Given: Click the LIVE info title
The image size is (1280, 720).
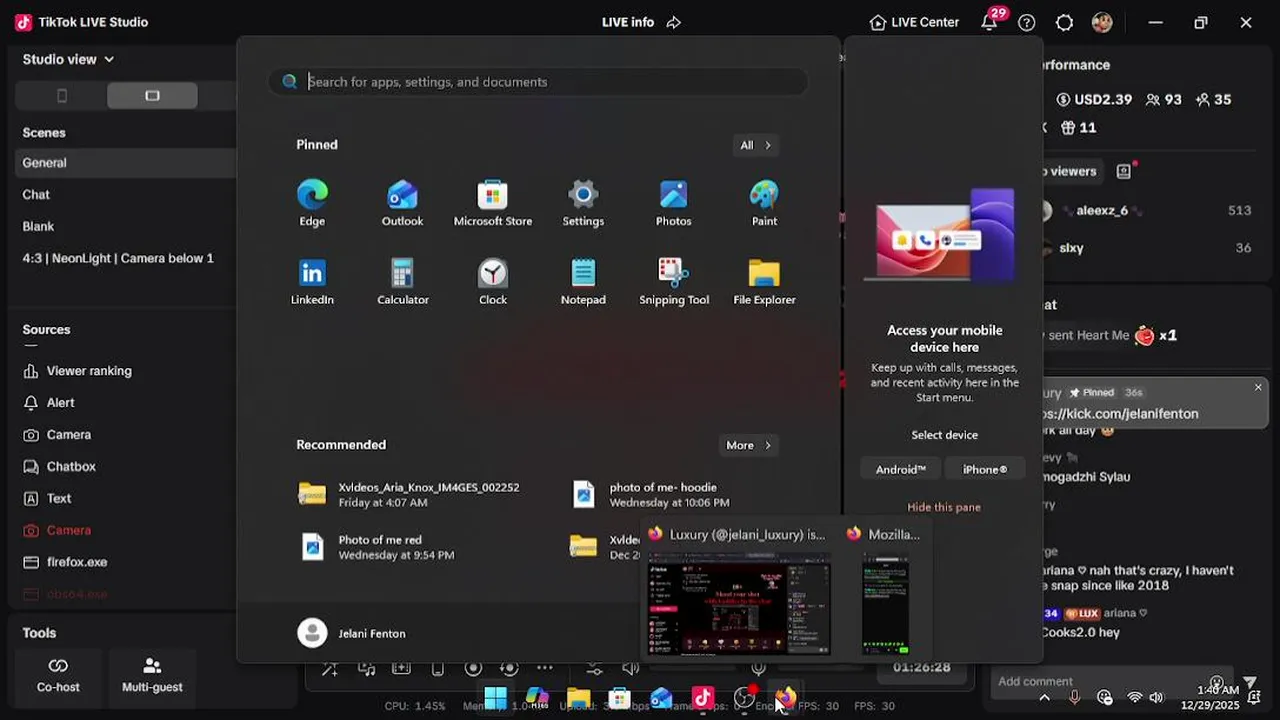Looking at the screenshot, I should pos(628,22).
